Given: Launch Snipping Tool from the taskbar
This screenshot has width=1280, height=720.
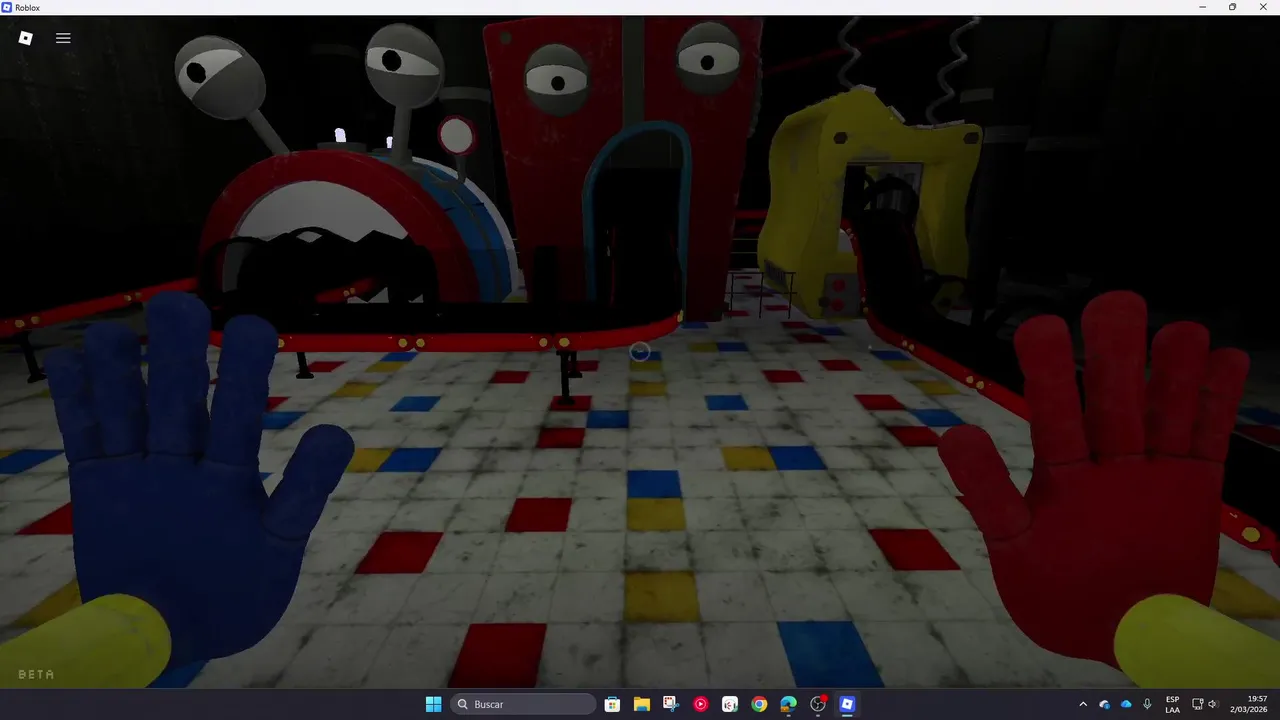Looking at the screenshot, I should 670,704.
